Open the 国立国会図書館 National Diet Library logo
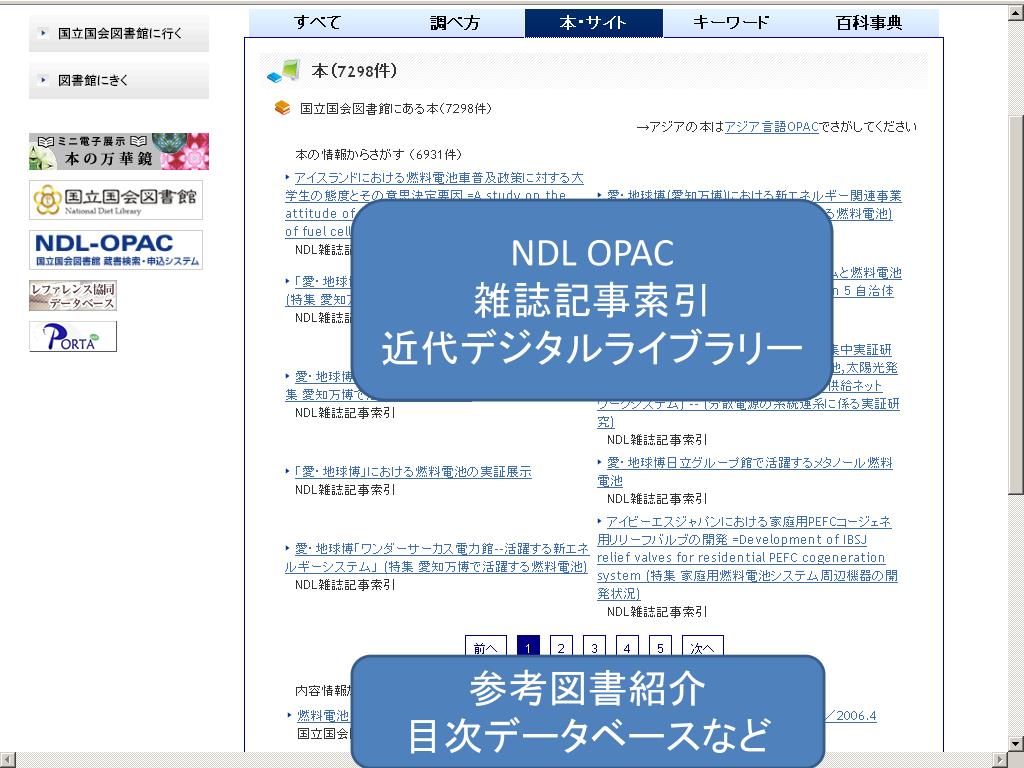Viewport: 1024px width, 768px height. pyautogui.click(x=116, y=200)
